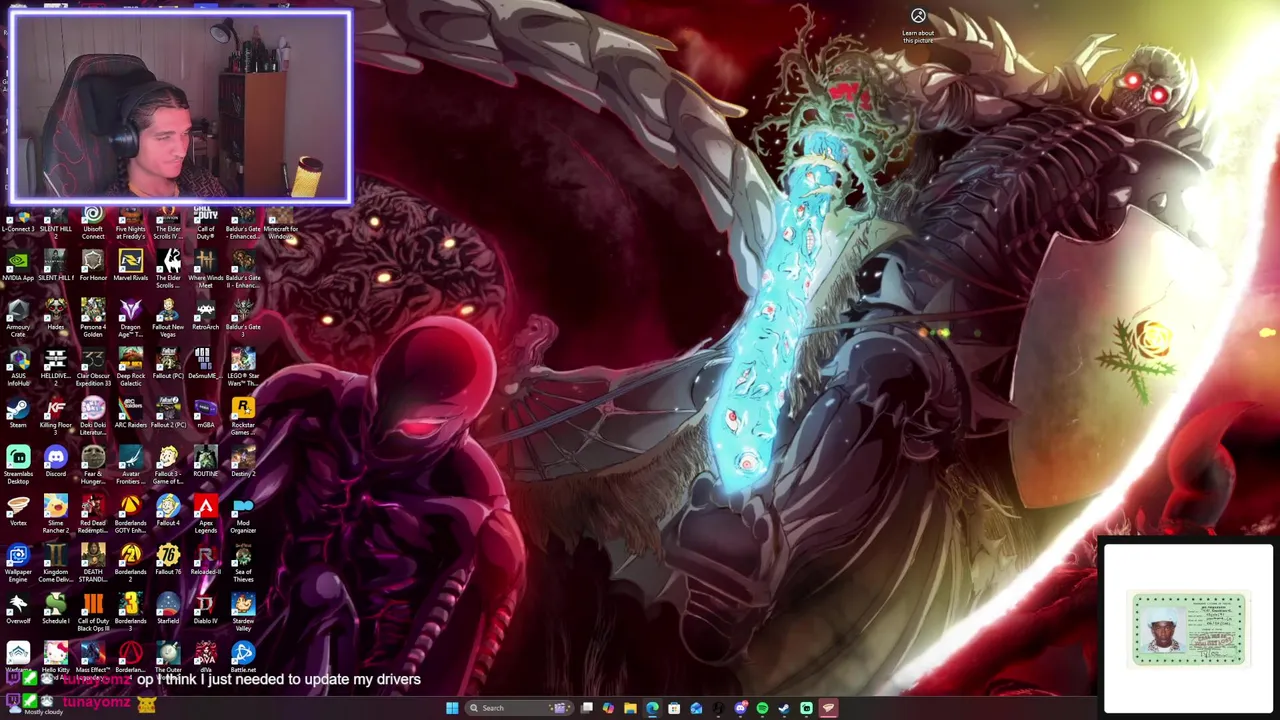This screenshot has height=720, width=1280.
Task: Select the Stardew Valley icon
Action: 243,614
